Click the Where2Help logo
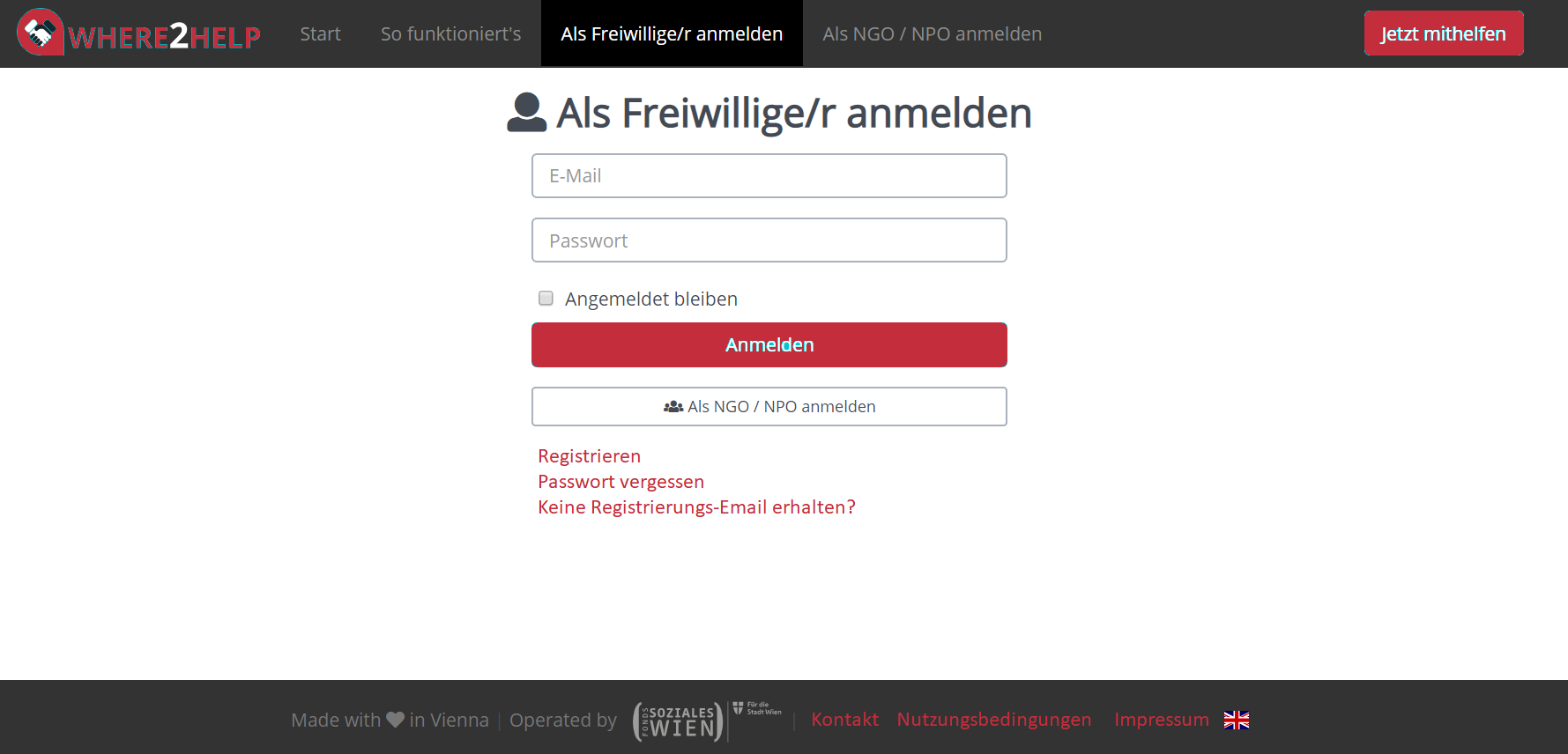The image size is (1568, 754). 138,33
